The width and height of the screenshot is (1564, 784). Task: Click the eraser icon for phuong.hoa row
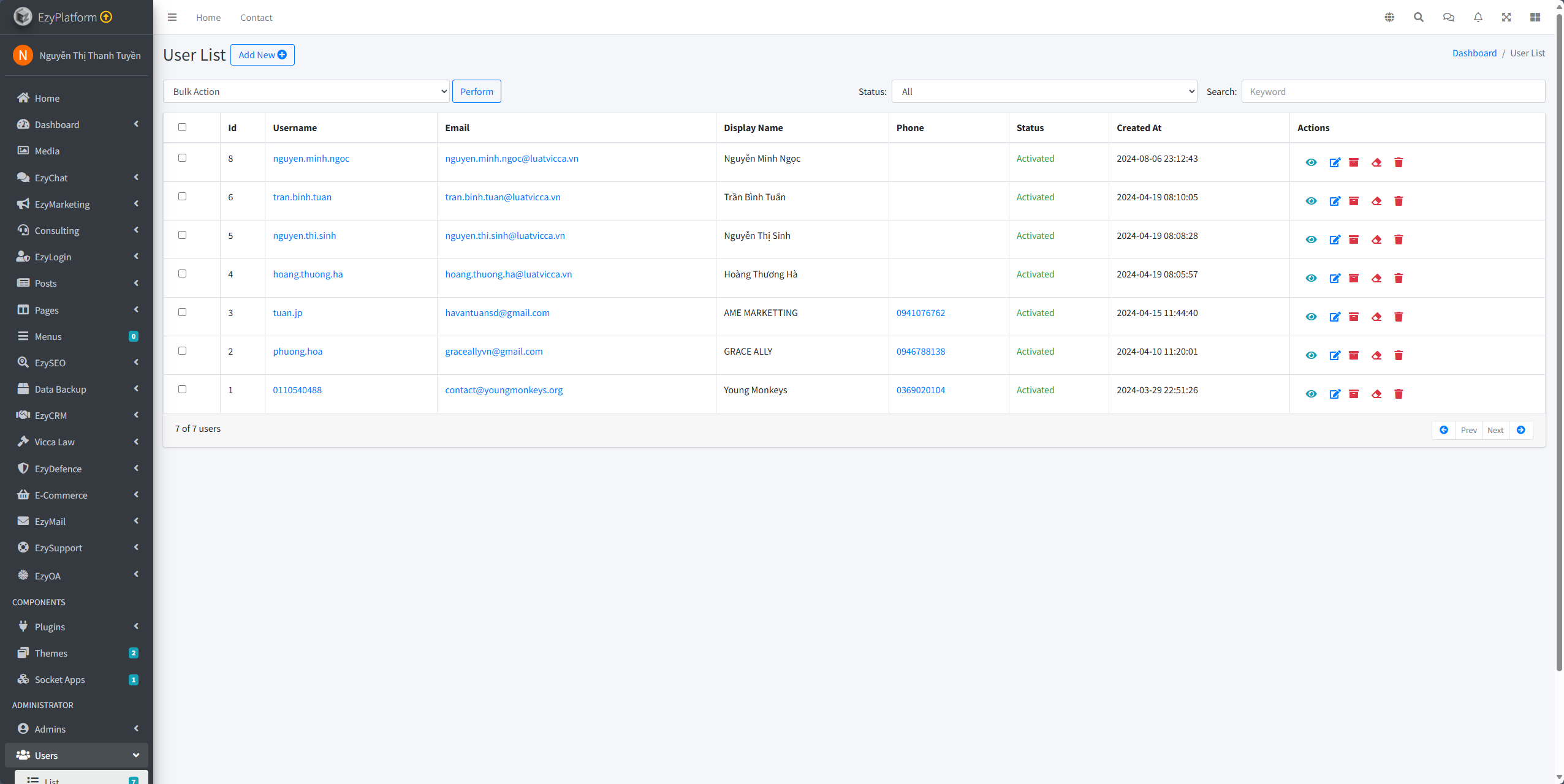[1376, 355]
